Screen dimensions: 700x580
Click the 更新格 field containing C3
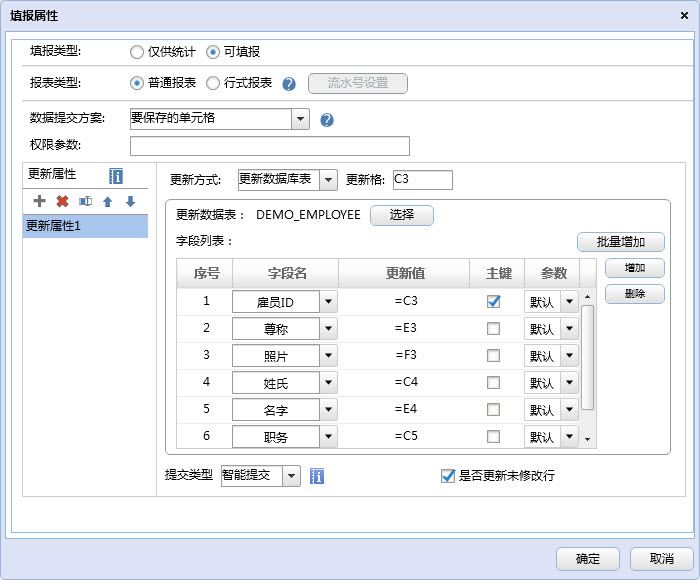pyautogui.click(x=423, y=180)
